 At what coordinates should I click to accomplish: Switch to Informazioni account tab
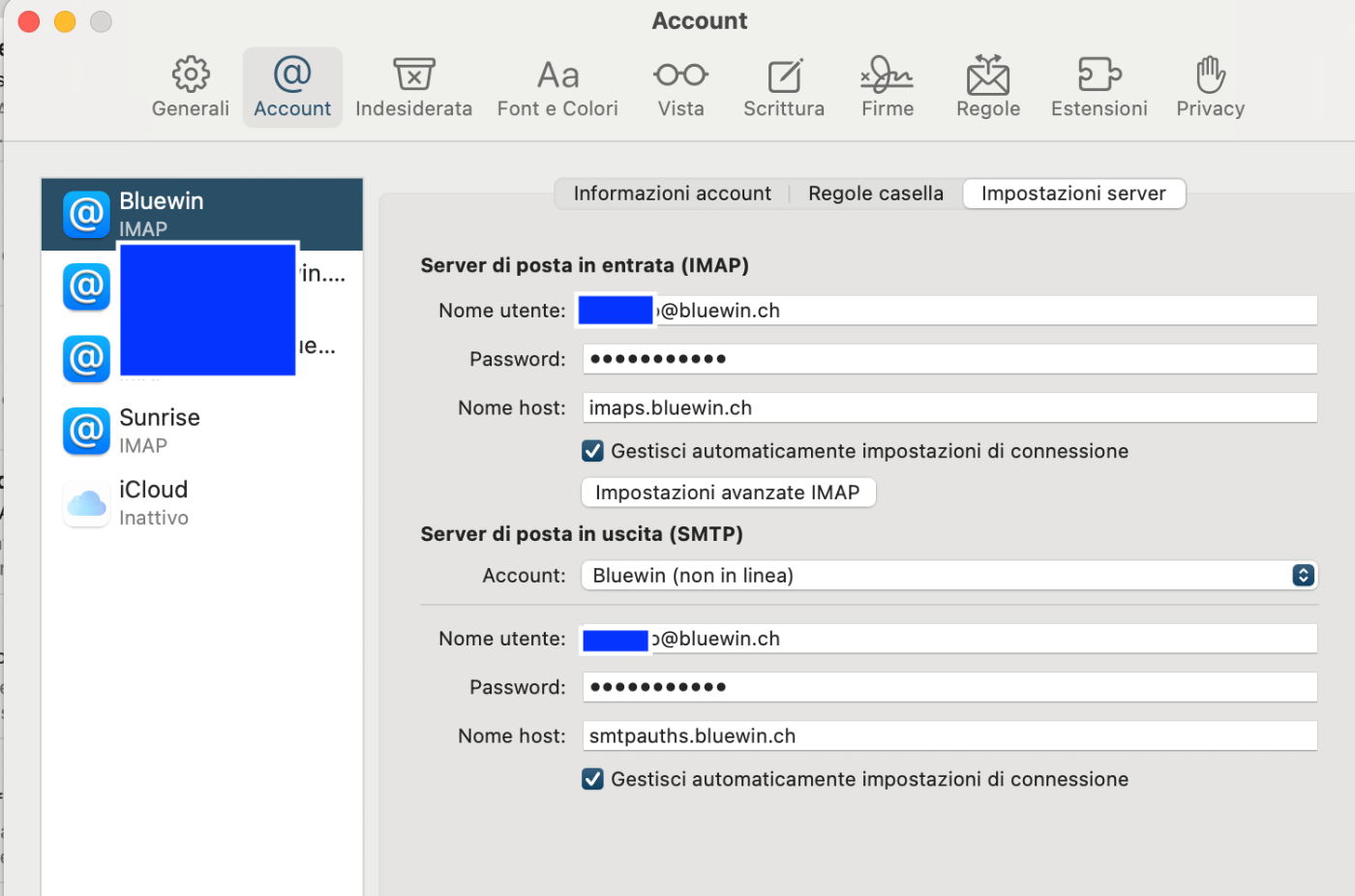pos(673,194)
